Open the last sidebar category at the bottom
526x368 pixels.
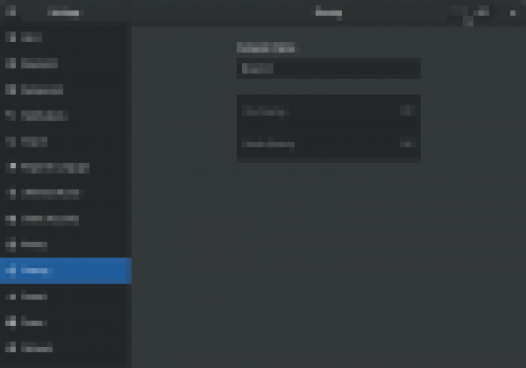pos(66,348)
